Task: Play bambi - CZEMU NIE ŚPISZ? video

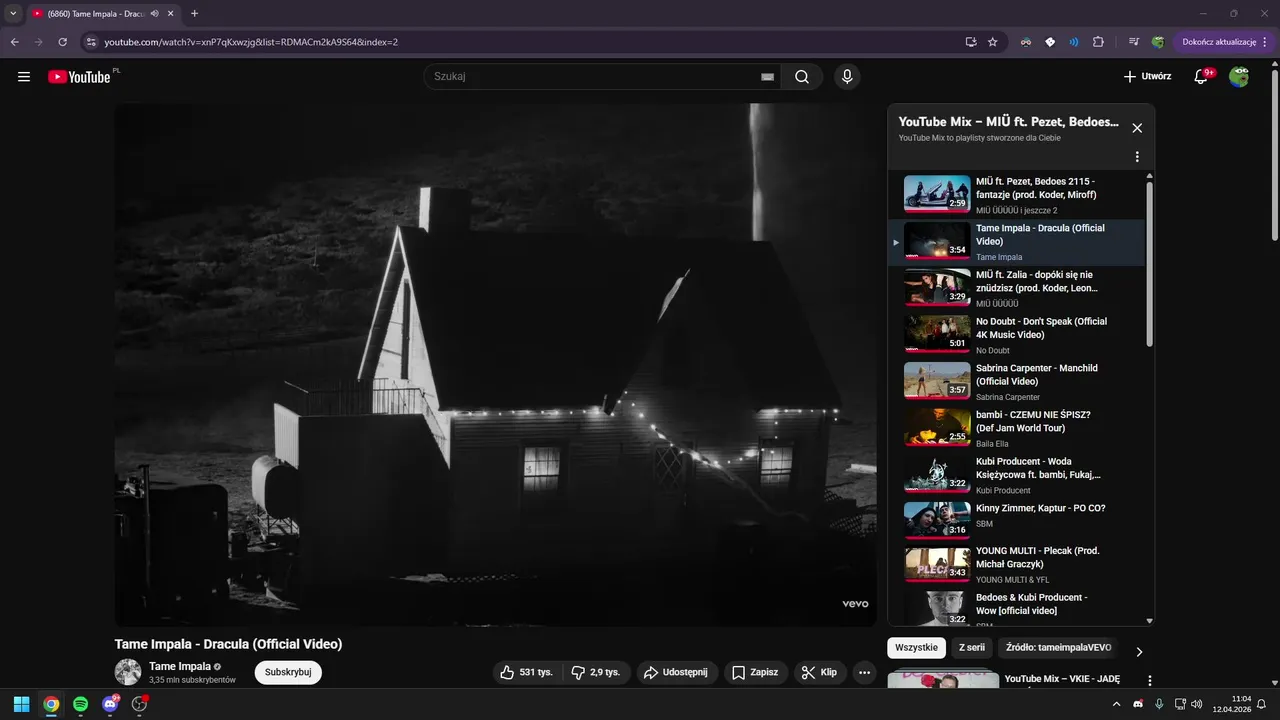Action: (x=1016, y=428)
